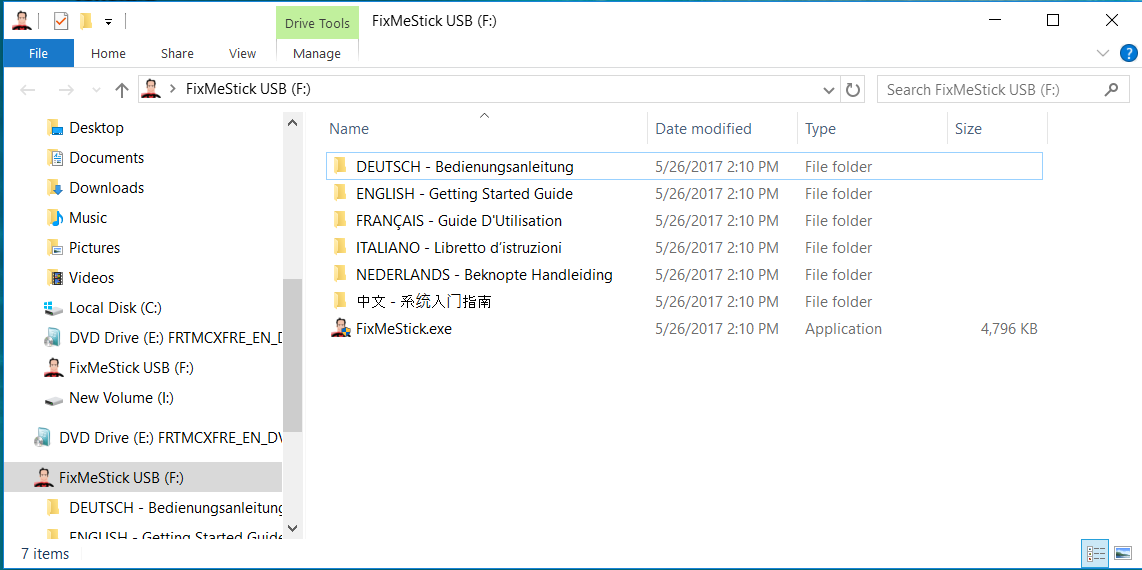
Task: Expand the ribbon with the chevron
Action: point(1101,52)
